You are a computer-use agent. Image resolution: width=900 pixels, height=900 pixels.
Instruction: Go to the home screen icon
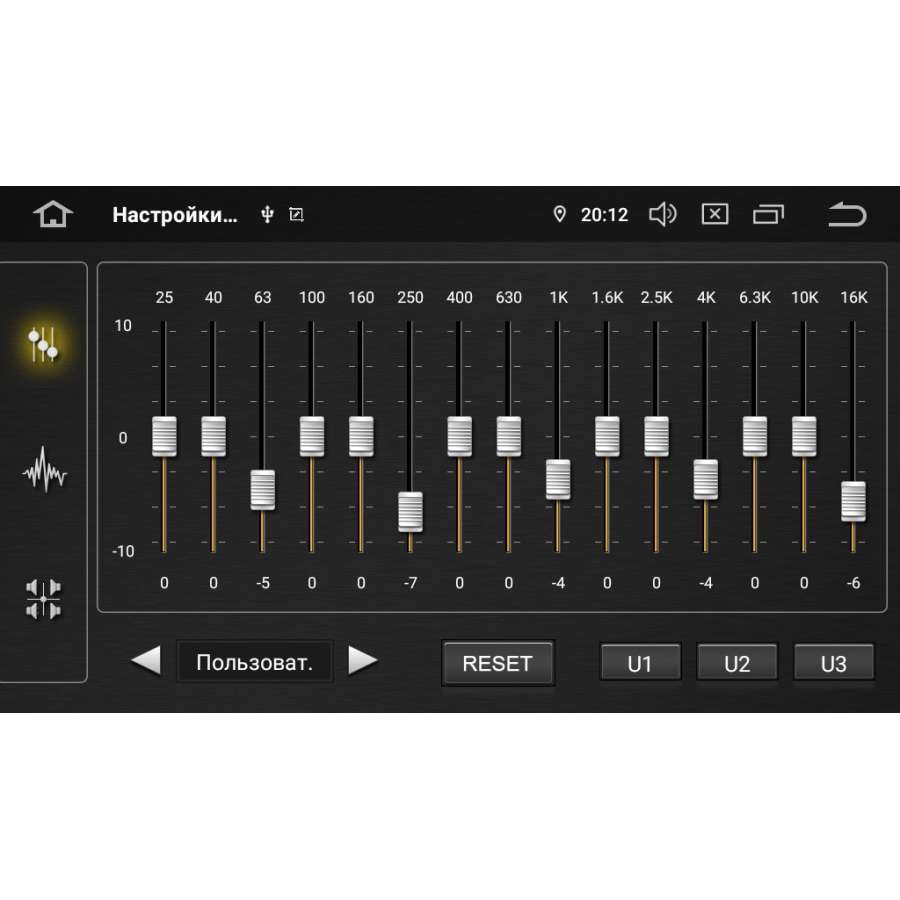(53, 214)
